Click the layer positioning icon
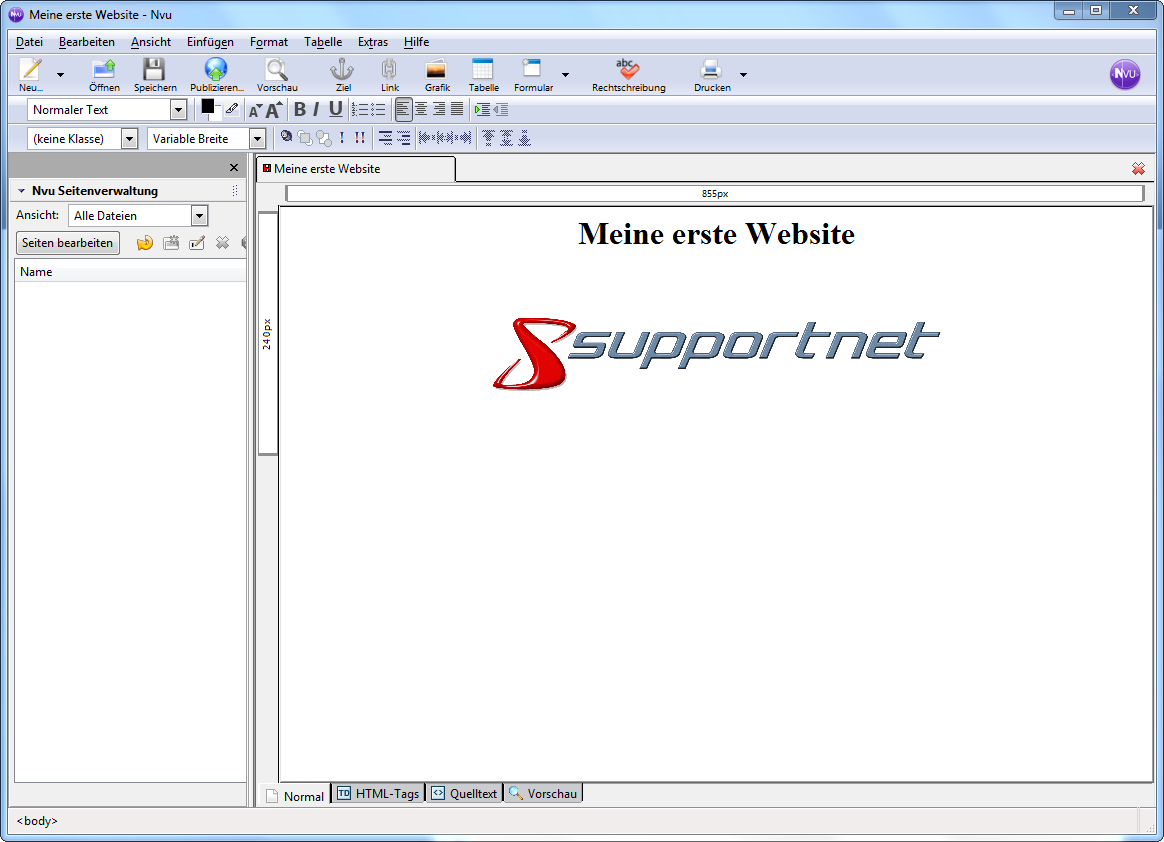Image resolution: width=1164 pixels, height=842 pixels. (286, 137)
